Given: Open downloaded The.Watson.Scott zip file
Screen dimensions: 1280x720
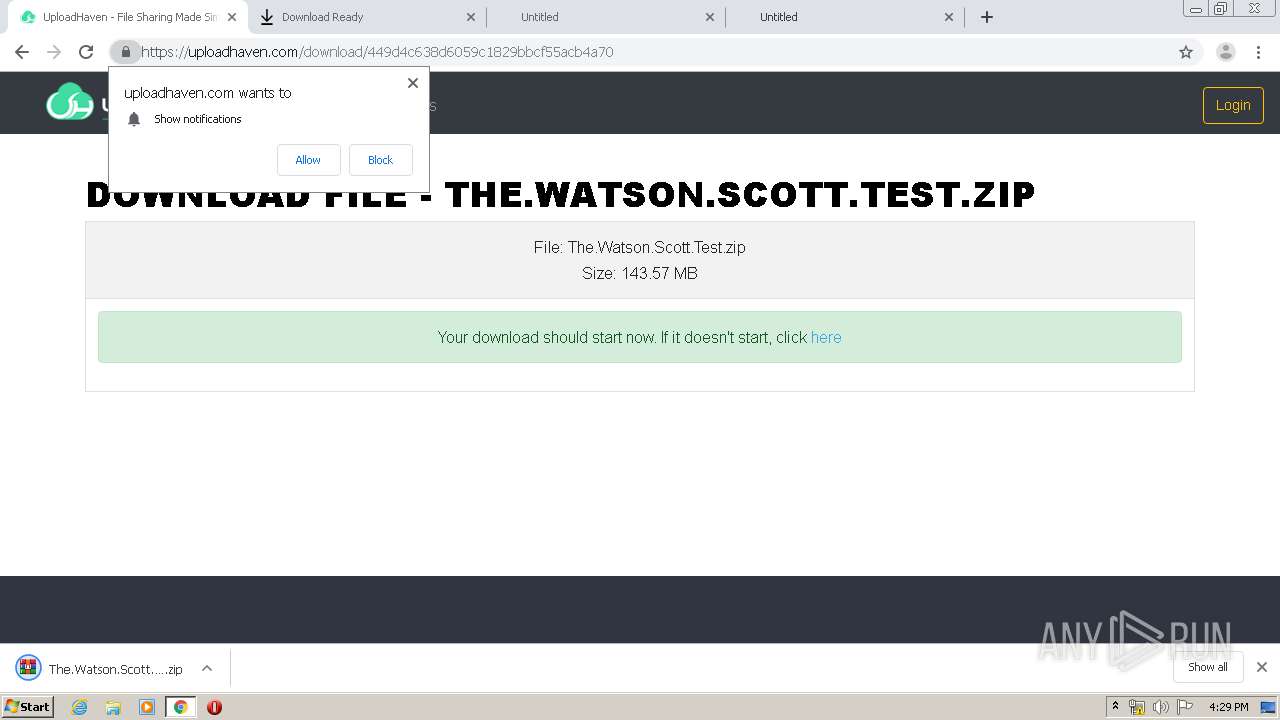Looking at the screenshot, I should pos(115,669).
